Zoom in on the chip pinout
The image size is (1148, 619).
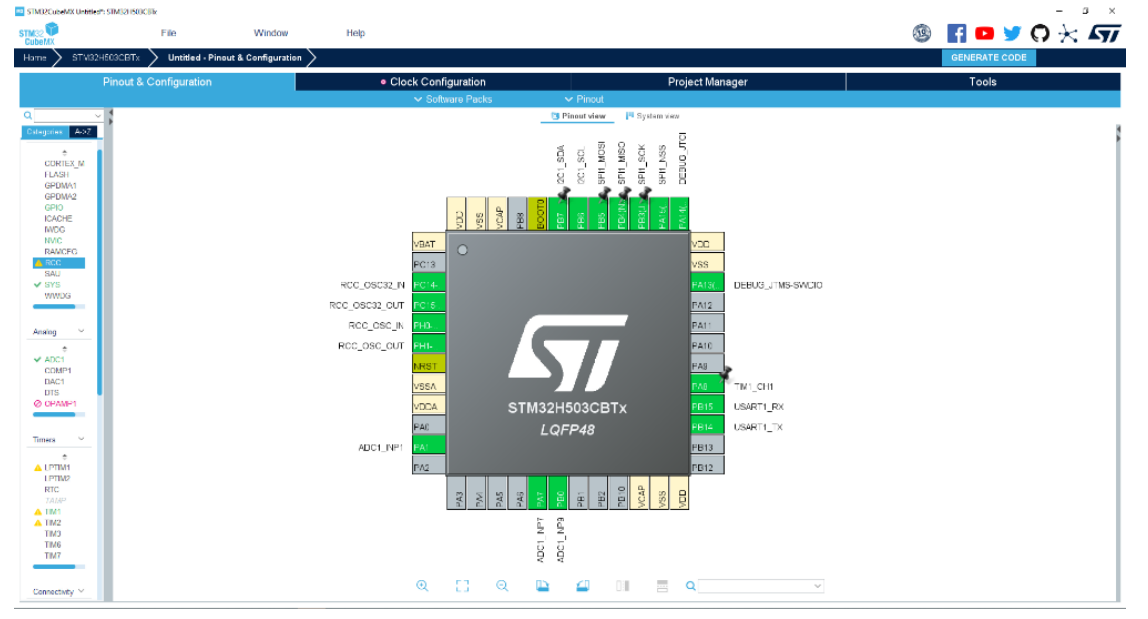point(422,586)
